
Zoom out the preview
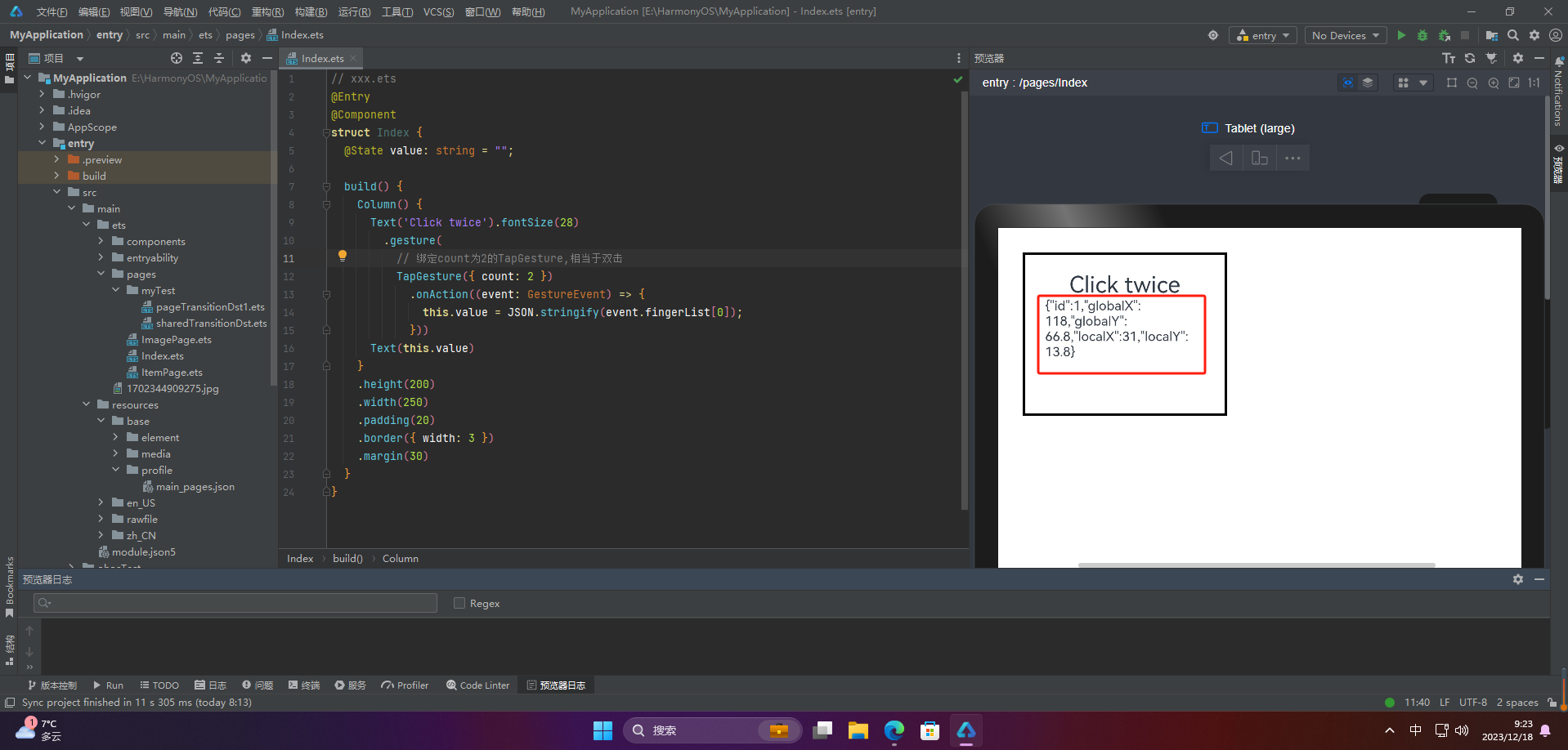tap(1472, 83)
